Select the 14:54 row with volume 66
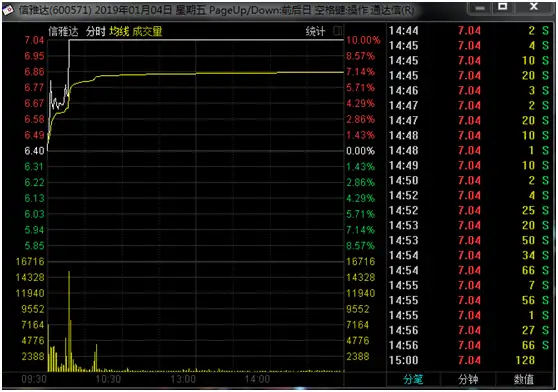558x392 pixels. (469, 270)
